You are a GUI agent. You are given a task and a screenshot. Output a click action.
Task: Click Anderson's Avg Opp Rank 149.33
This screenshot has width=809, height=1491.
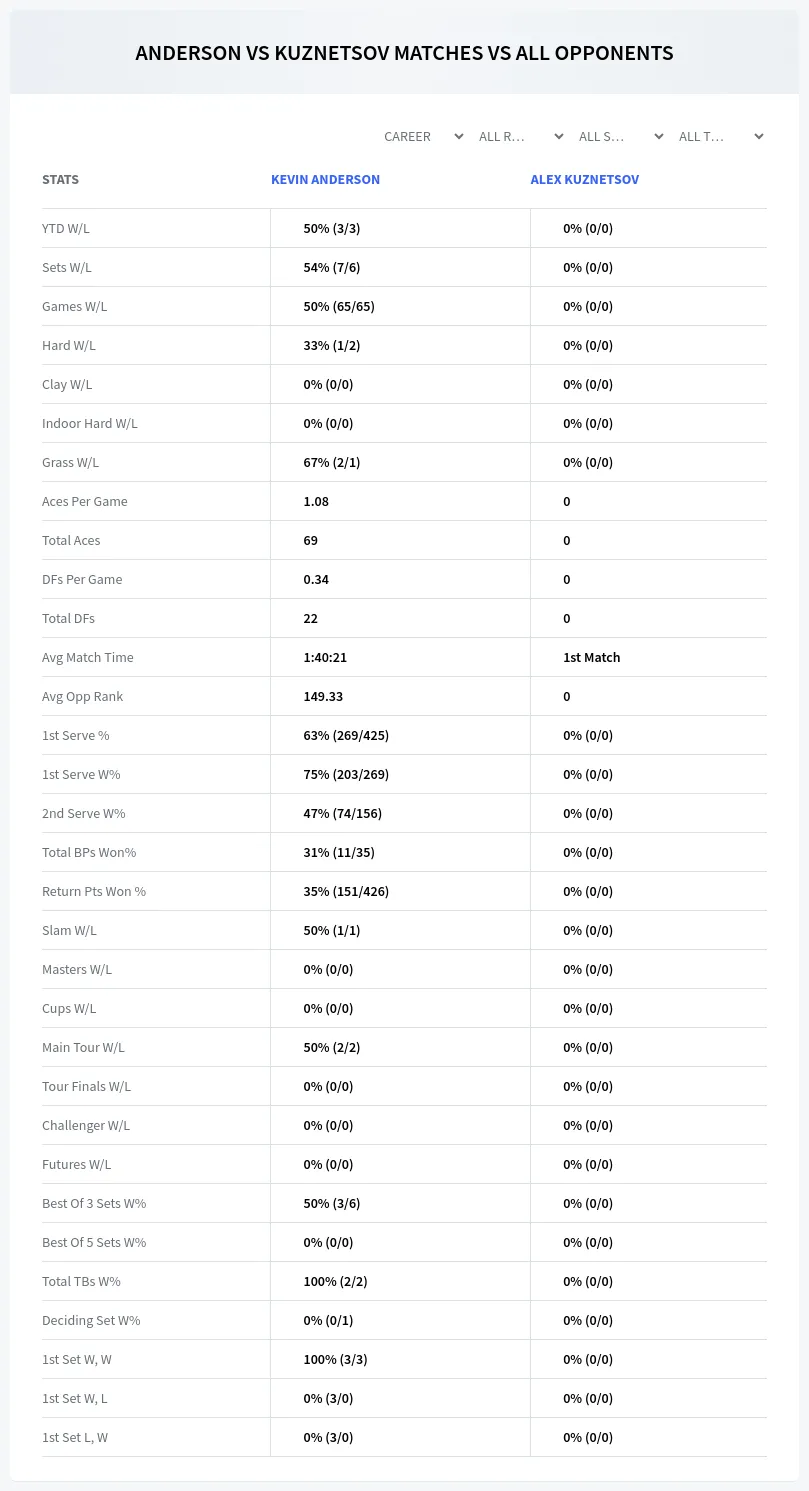(323, 696)
